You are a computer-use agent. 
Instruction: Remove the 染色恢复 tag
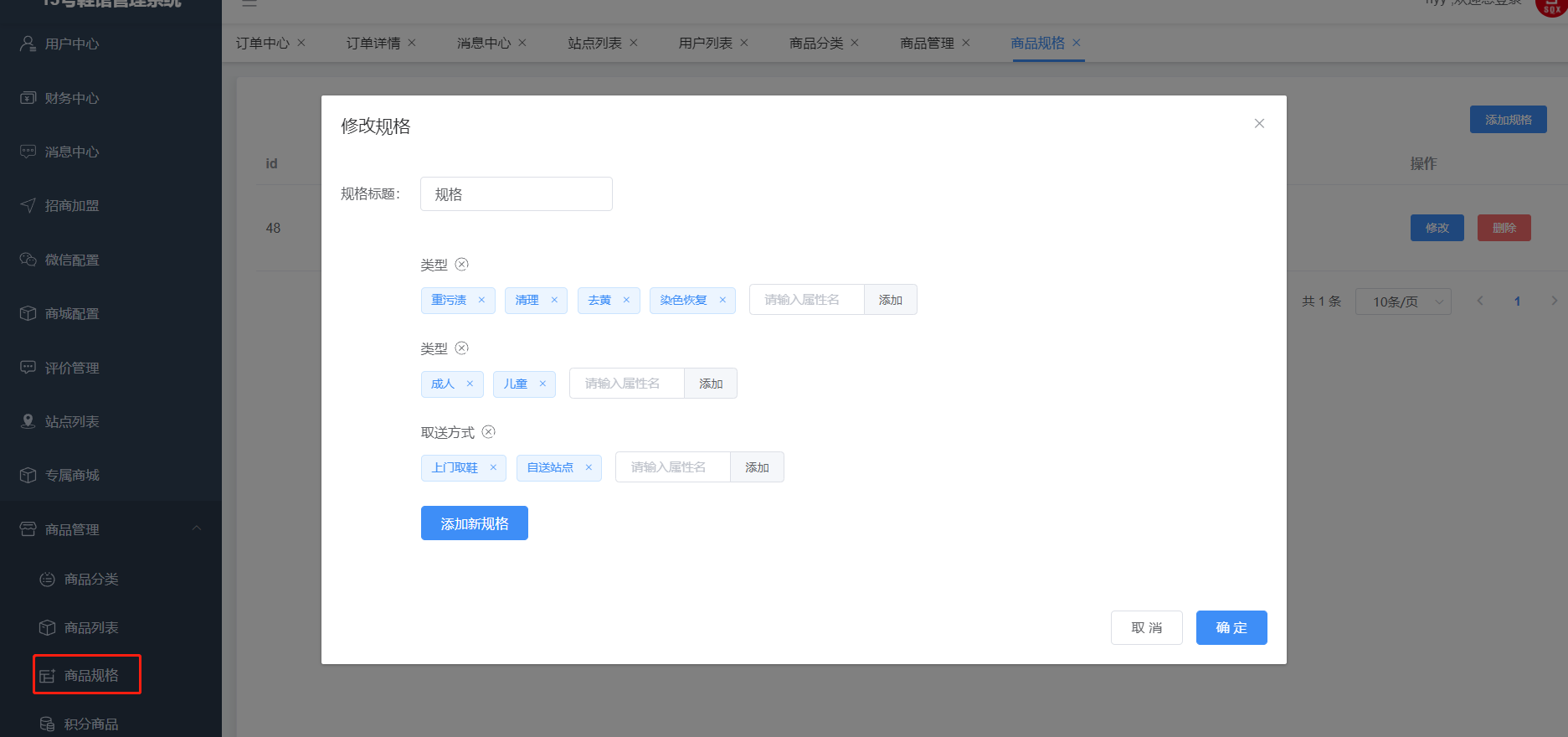click(722, 300)
